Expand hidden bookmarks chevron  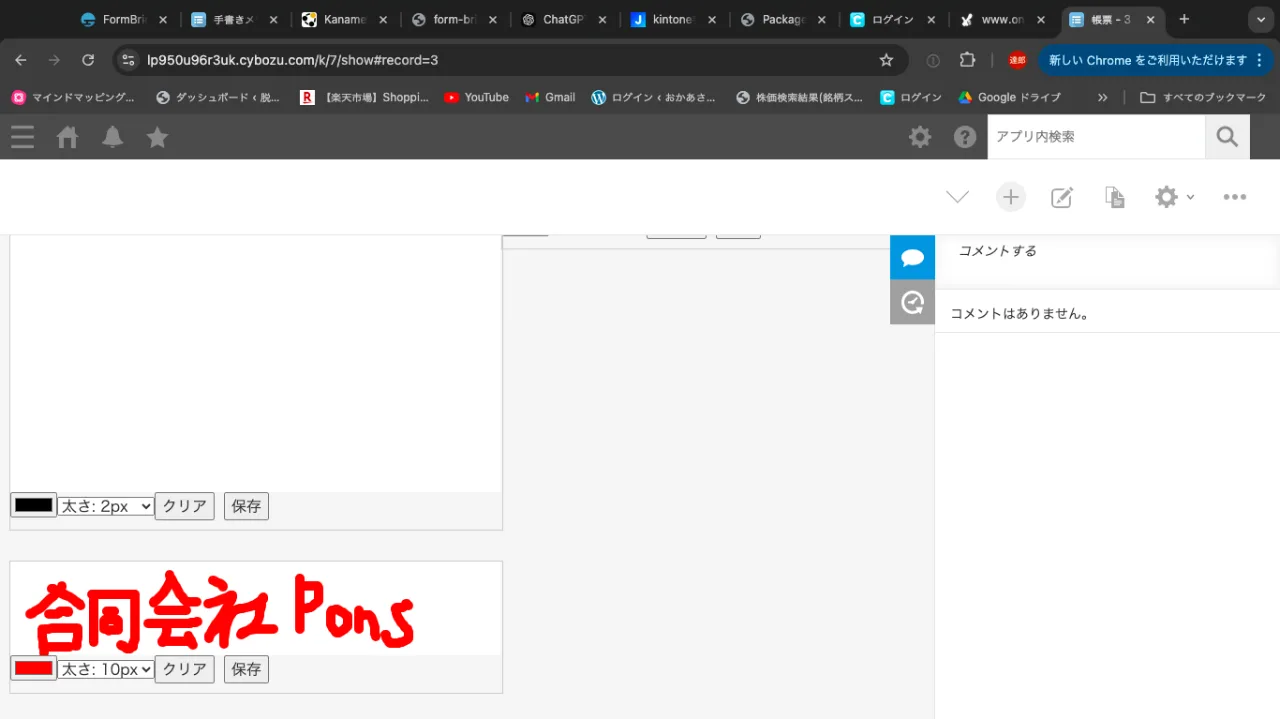click(x=1103, y=97)
